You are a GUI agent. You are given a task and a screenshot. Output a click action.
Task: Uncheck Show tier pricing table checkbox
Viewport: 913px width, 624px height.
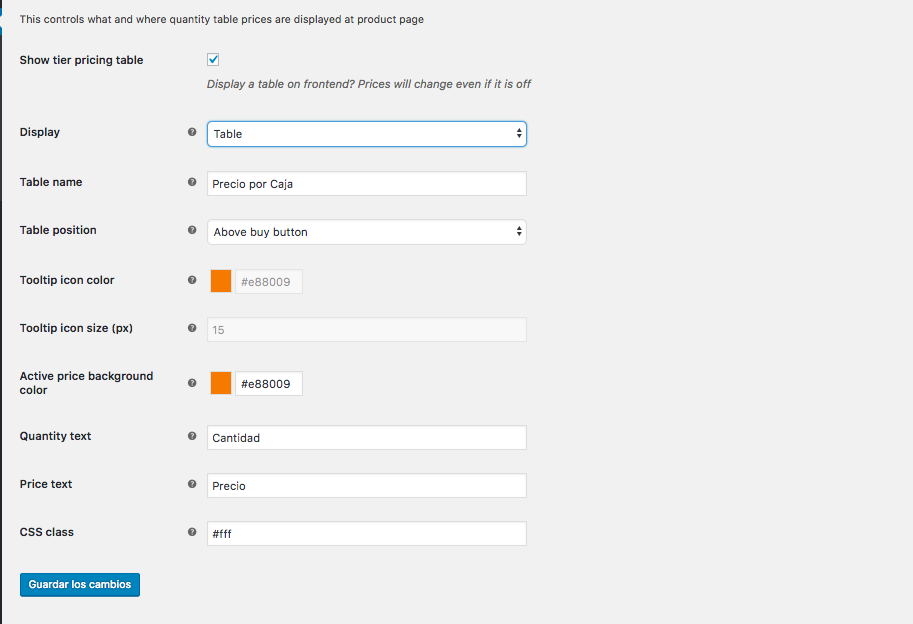point(213,60)
